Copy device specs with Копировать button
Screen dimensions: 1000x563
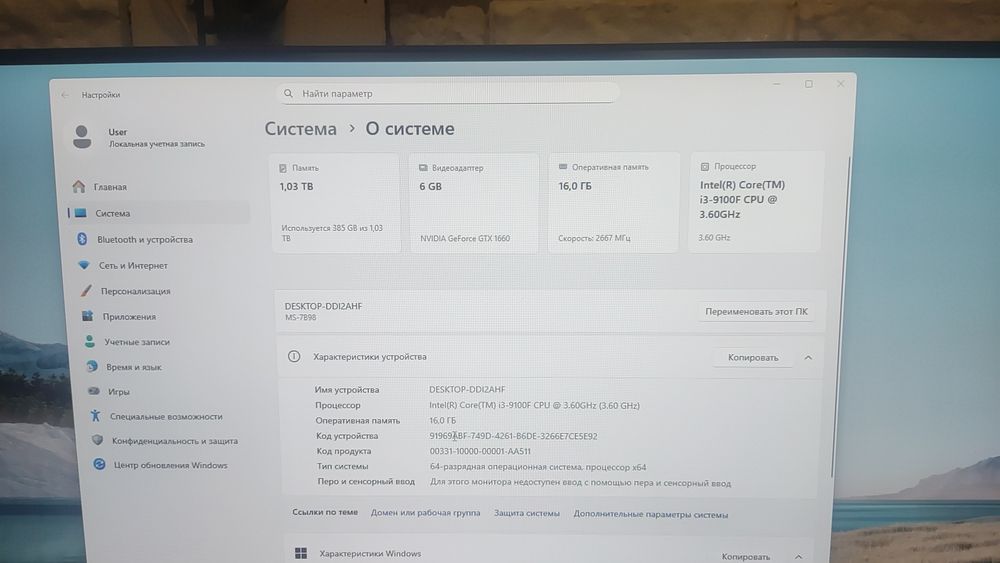coord(753,358)
